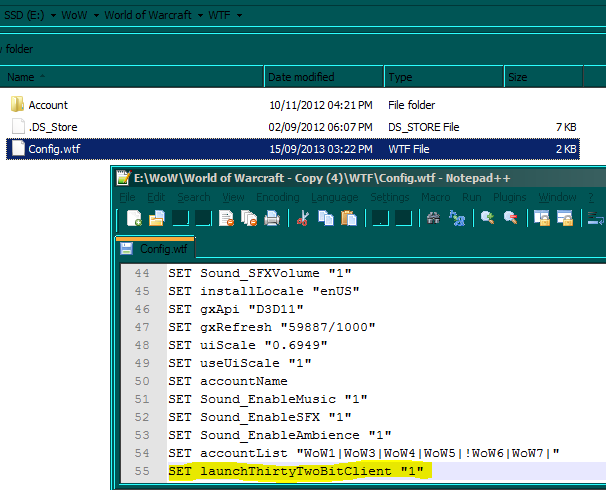The height and width of the screenshot is (490, 606).
Task: Open the Plugins menu
Action: tap(509, 197)
